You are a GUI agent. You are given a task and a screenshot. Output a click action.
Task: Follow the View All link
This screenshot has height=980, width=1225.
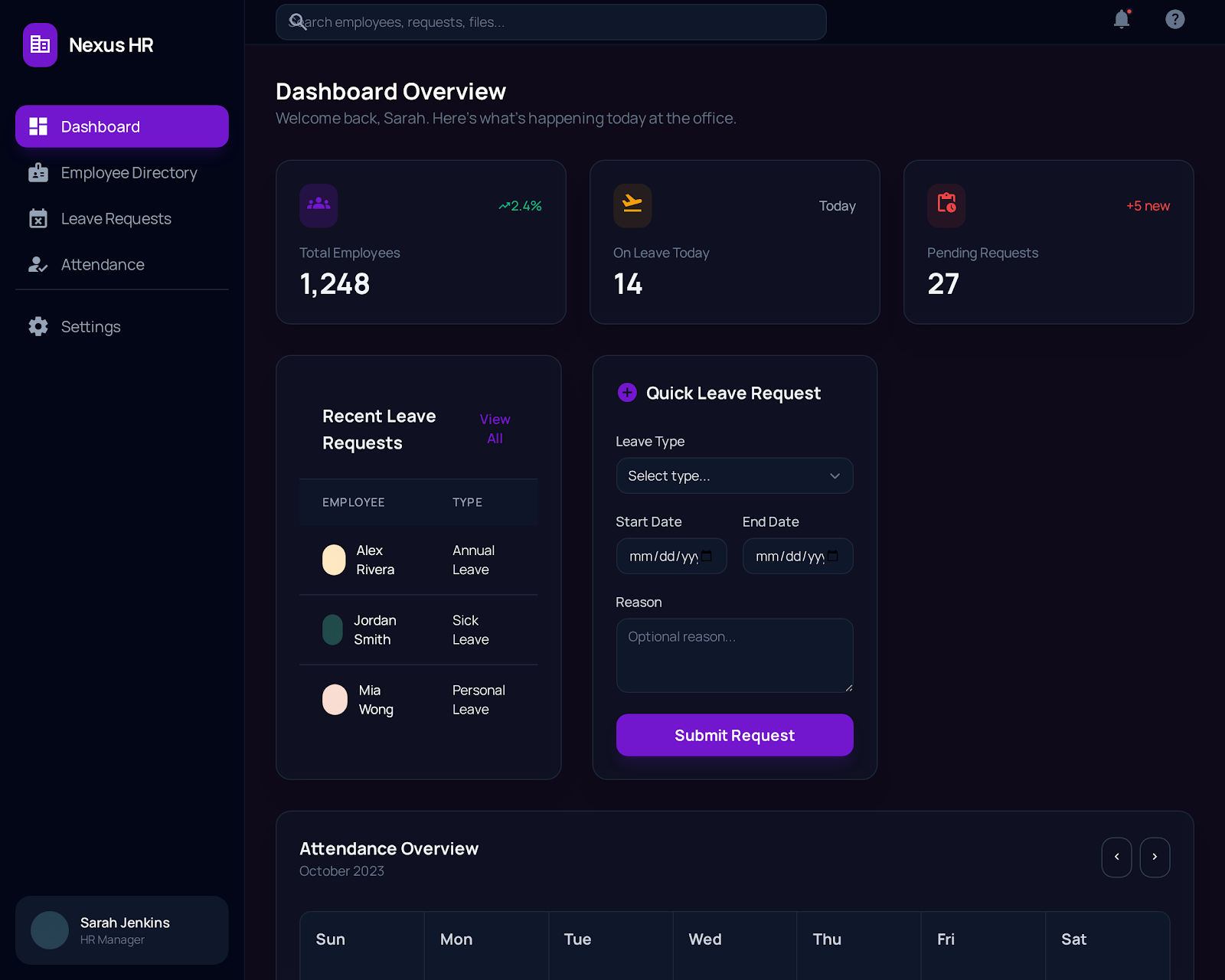[x=495, y=429]
